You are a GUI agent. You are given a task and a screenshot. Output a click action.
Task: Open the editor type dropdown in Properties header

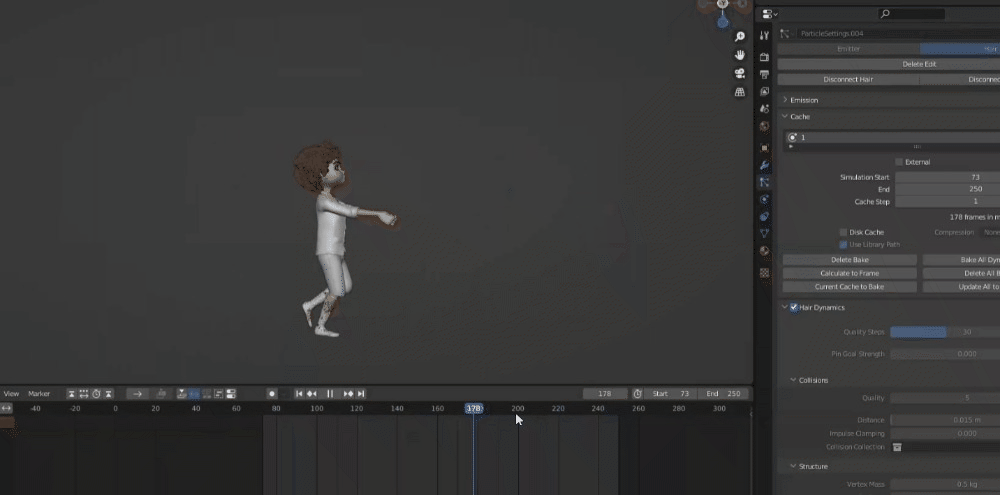point(770,14)
